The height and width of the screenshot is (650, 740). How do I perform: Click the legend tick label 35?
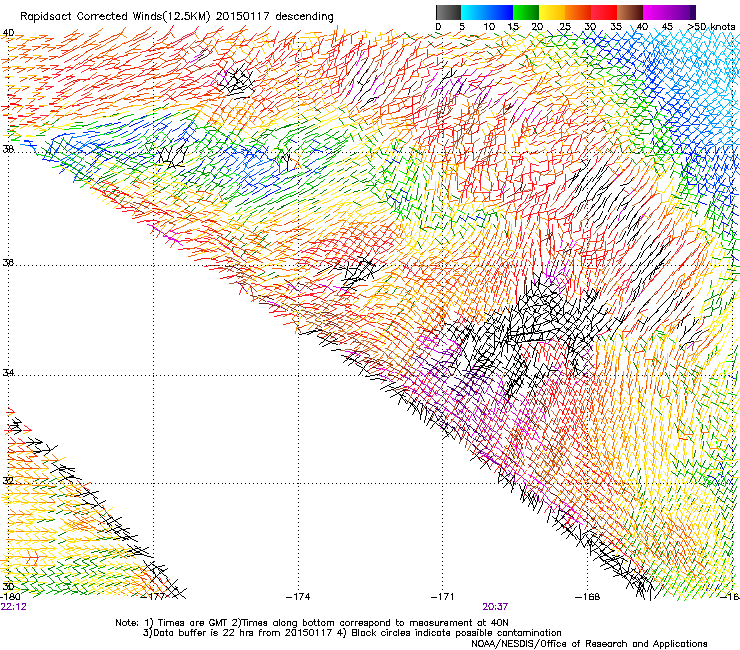(x=616, y=27)
